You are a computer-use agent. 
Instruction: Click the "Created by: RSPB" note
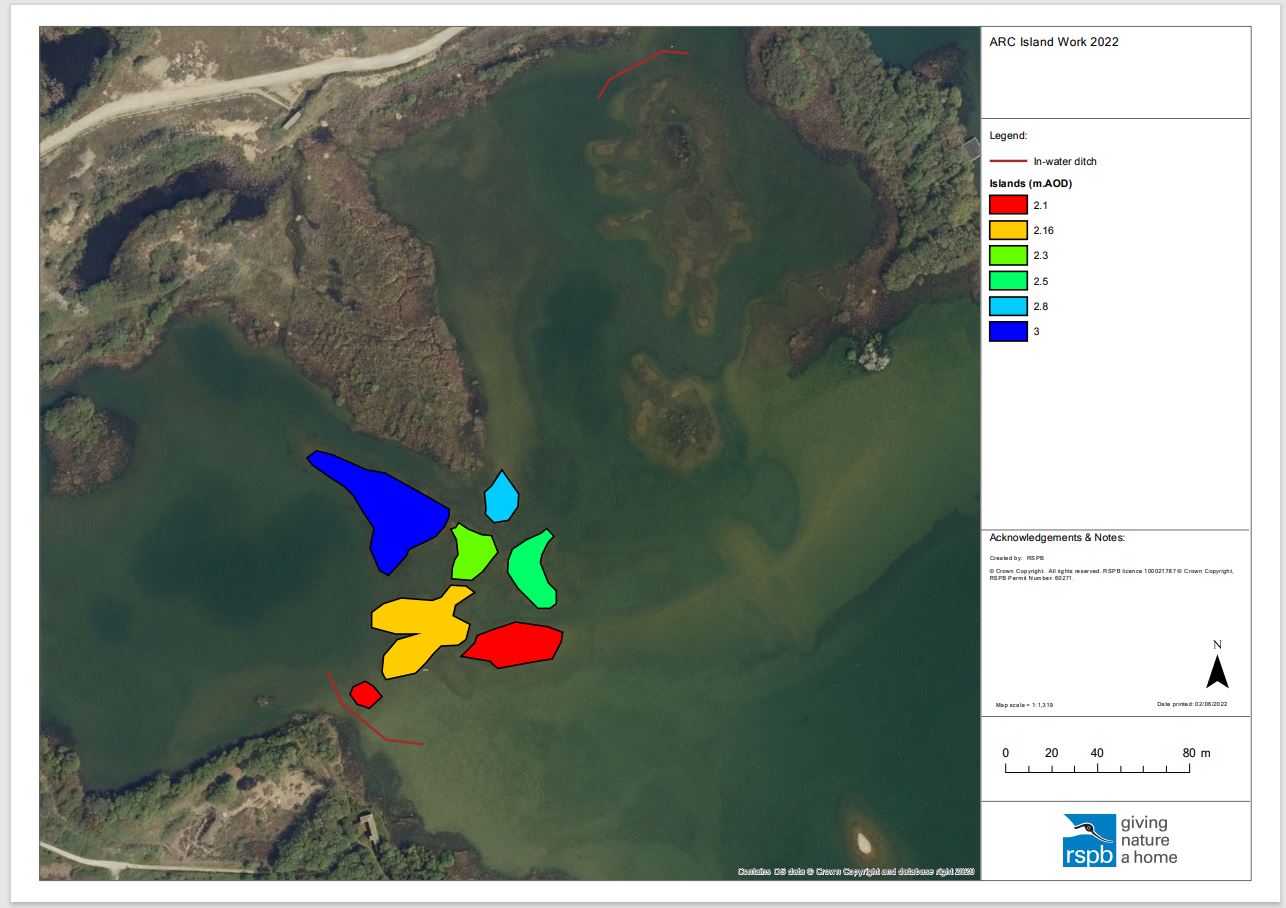pos(1017,558)
